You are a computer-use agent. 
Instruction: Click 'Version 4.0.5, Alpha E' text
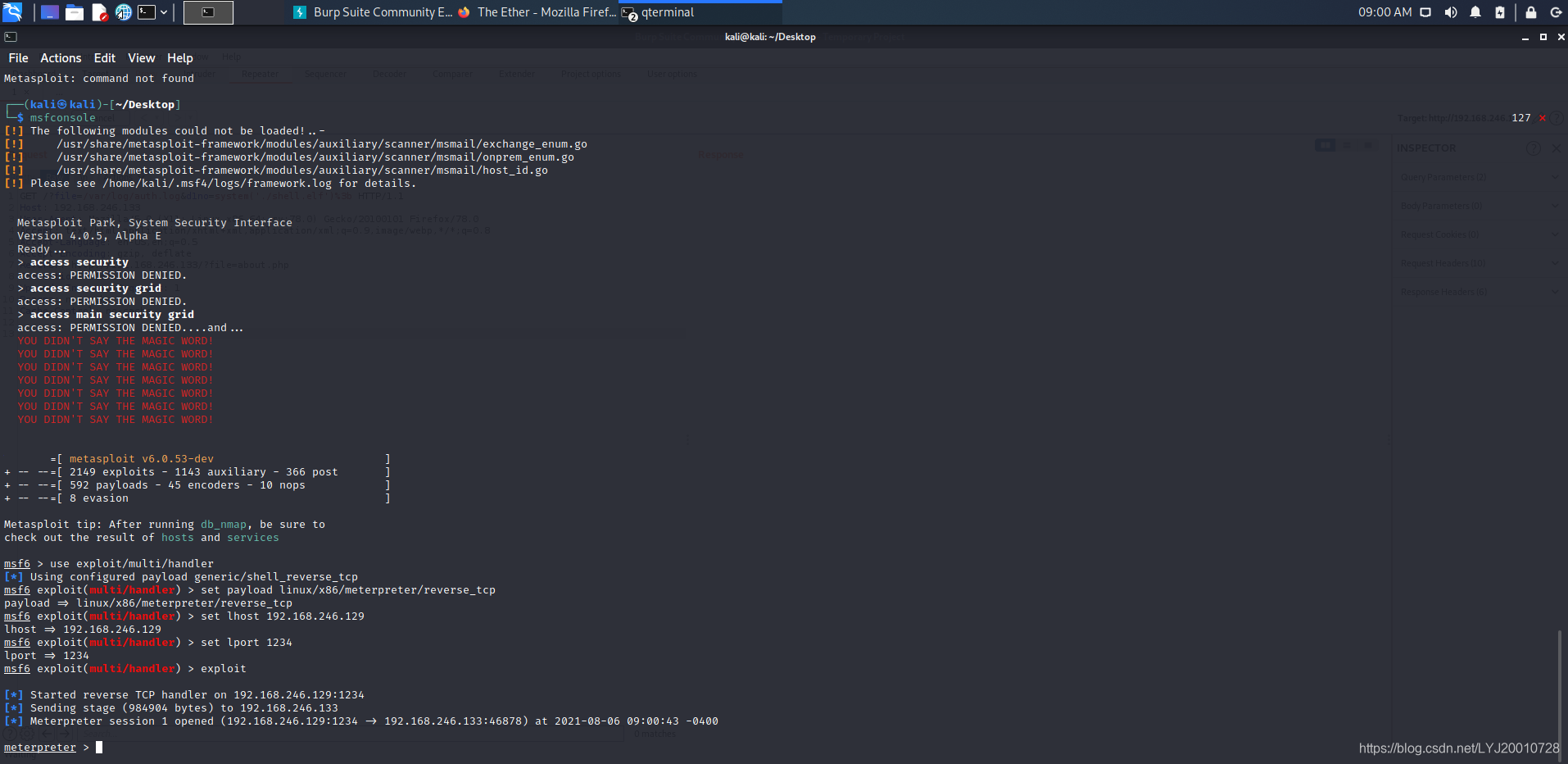coord(89,236)
